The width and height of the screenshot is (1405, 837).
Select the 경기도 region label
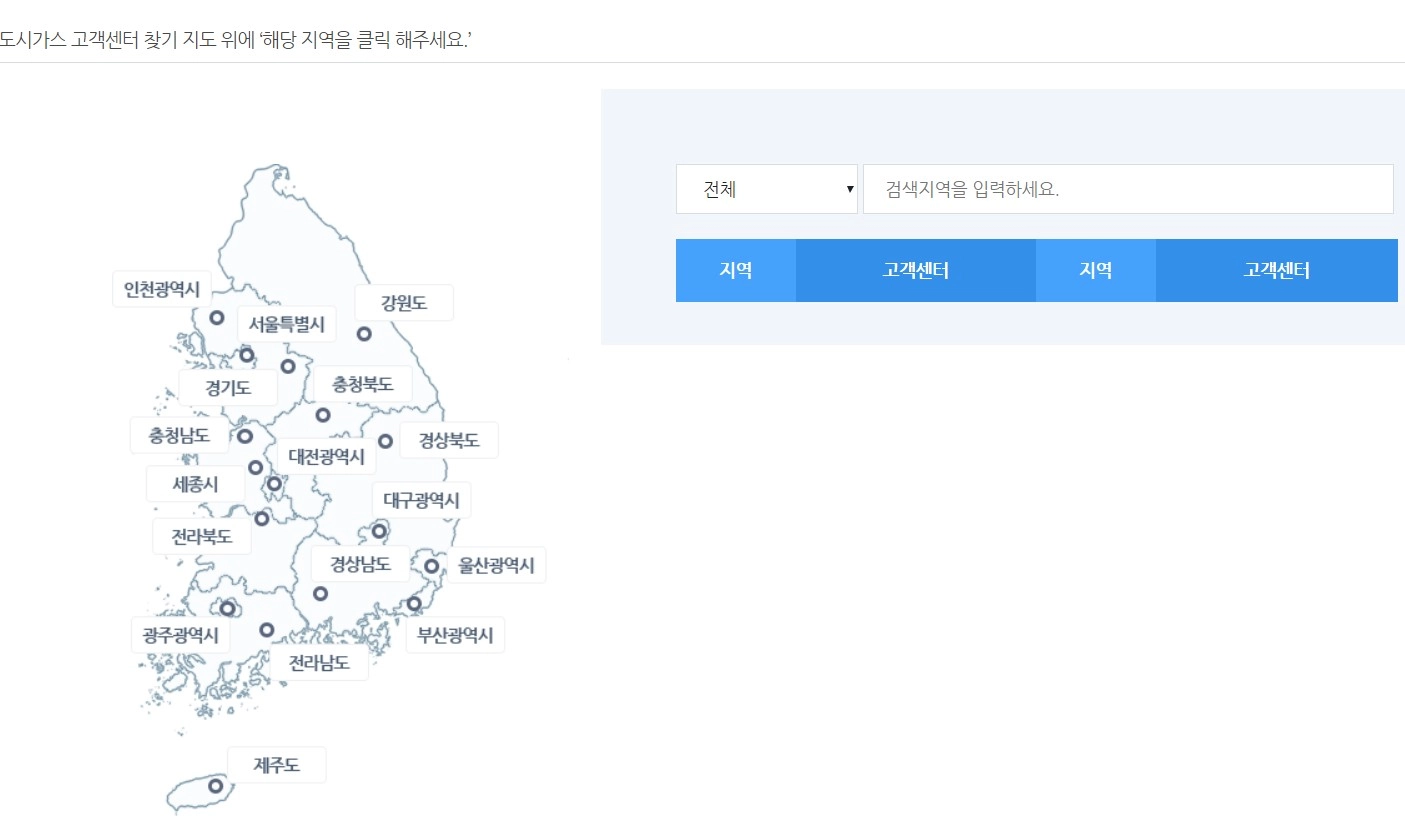(228, 387)
